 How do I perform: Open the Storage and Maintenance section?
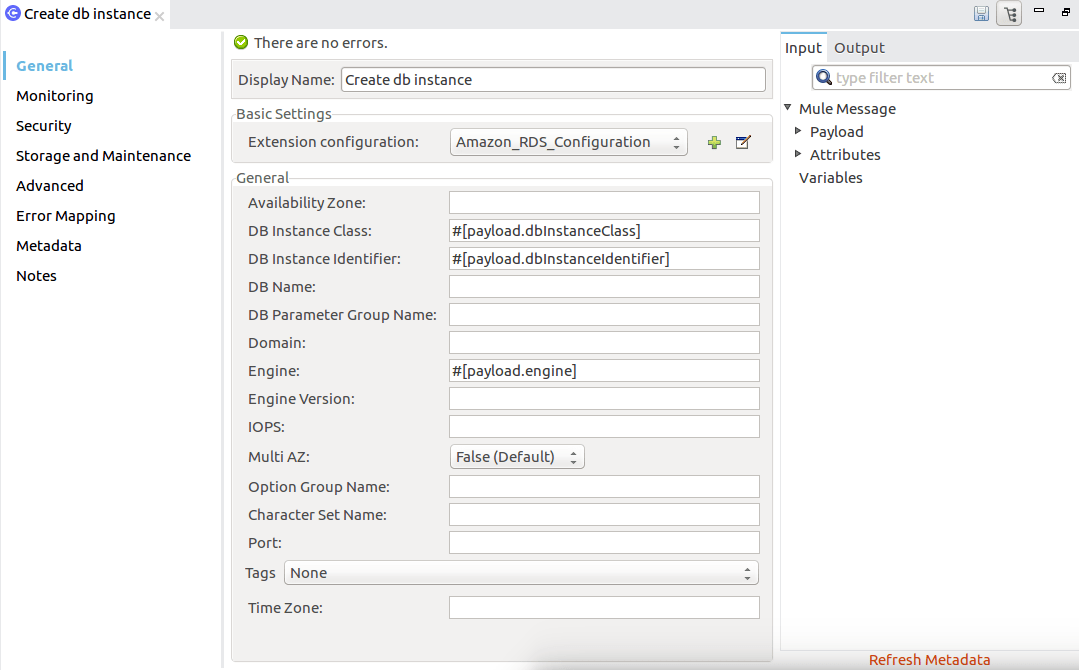tap(103, 155)
